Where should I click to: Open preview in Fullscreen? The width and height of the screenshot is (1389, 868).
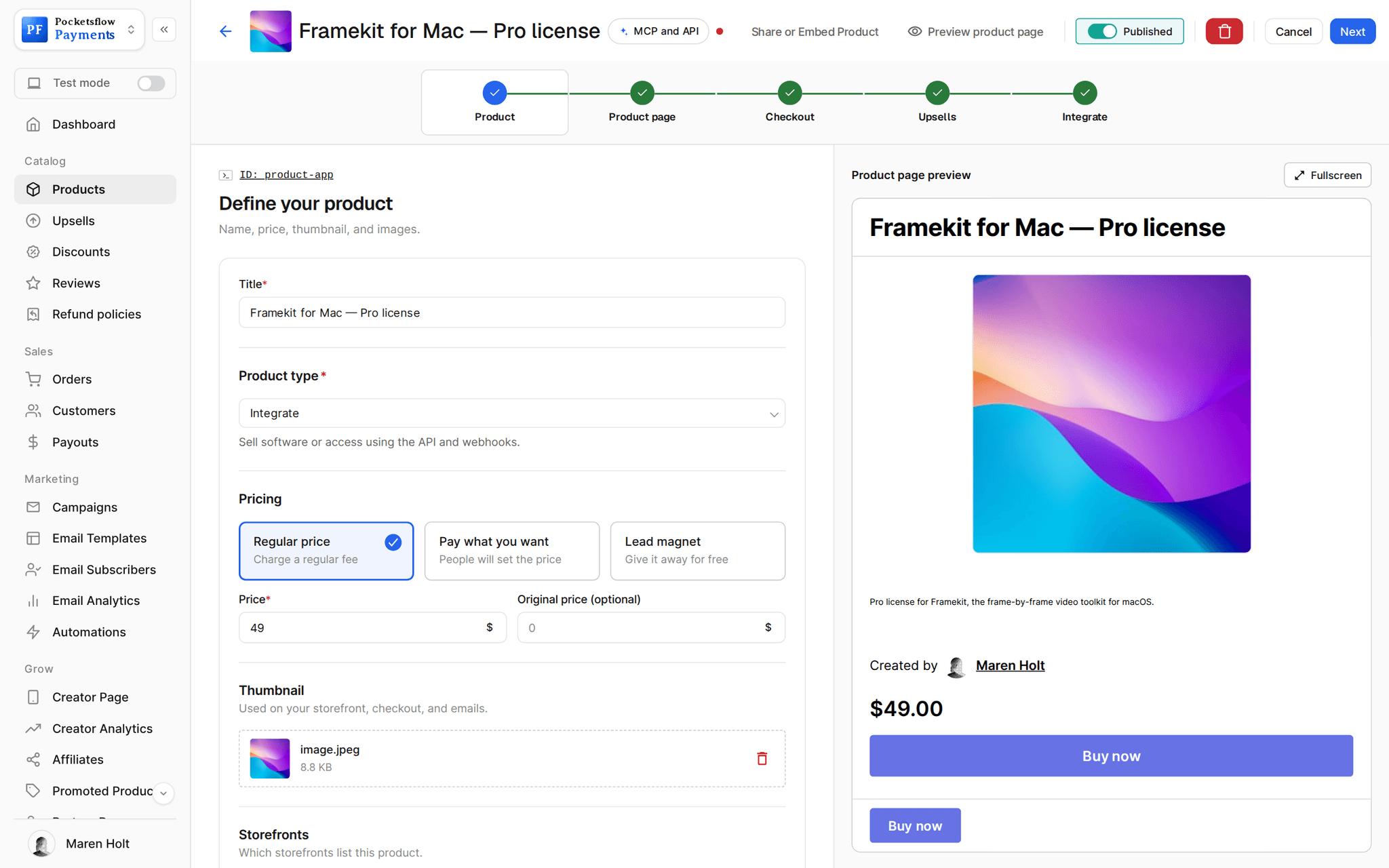coord(1327,175)
